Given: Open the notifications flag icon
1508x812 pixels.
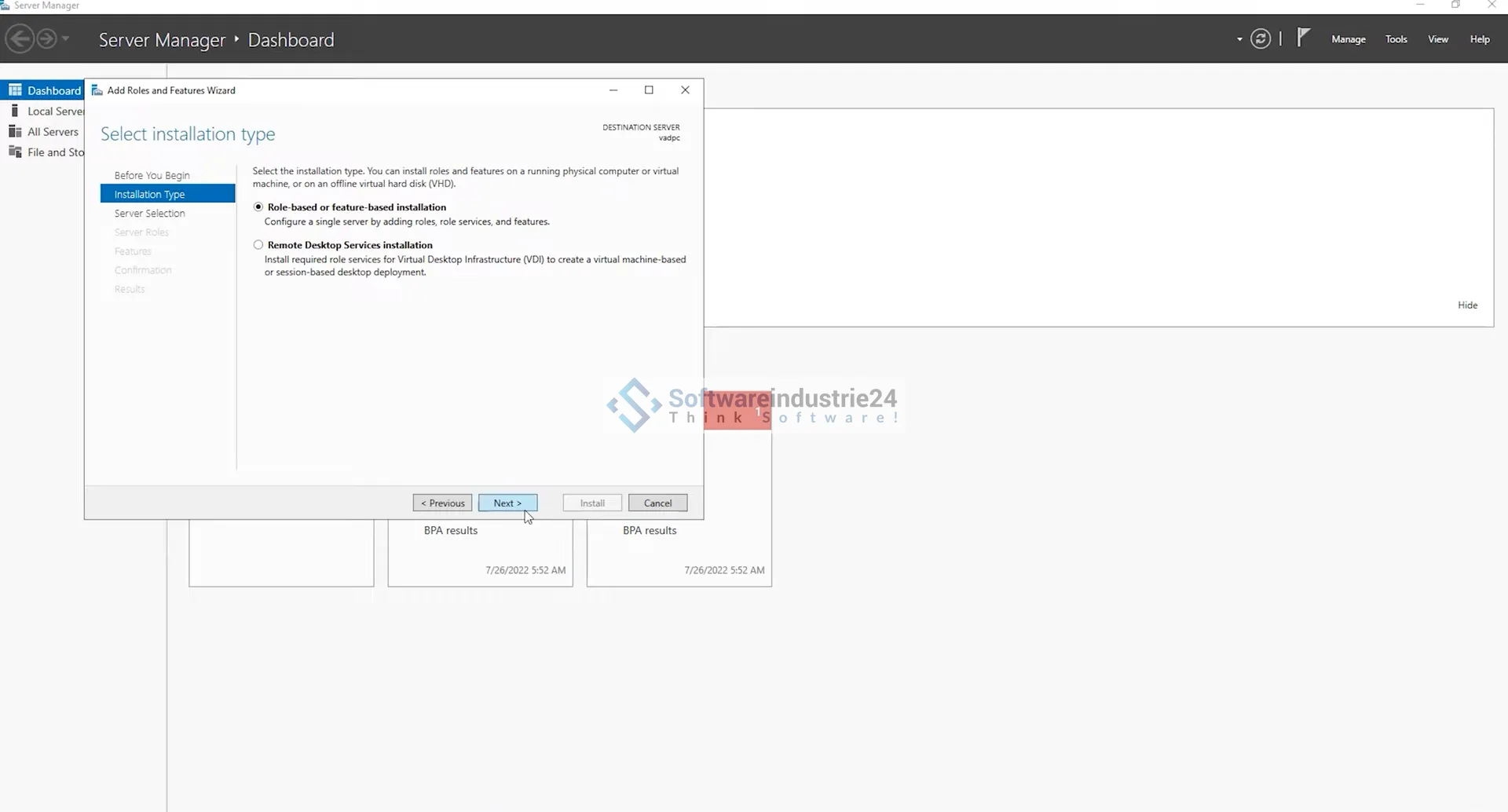Looking at the screenshot, I should click(x=1303, y=38).
